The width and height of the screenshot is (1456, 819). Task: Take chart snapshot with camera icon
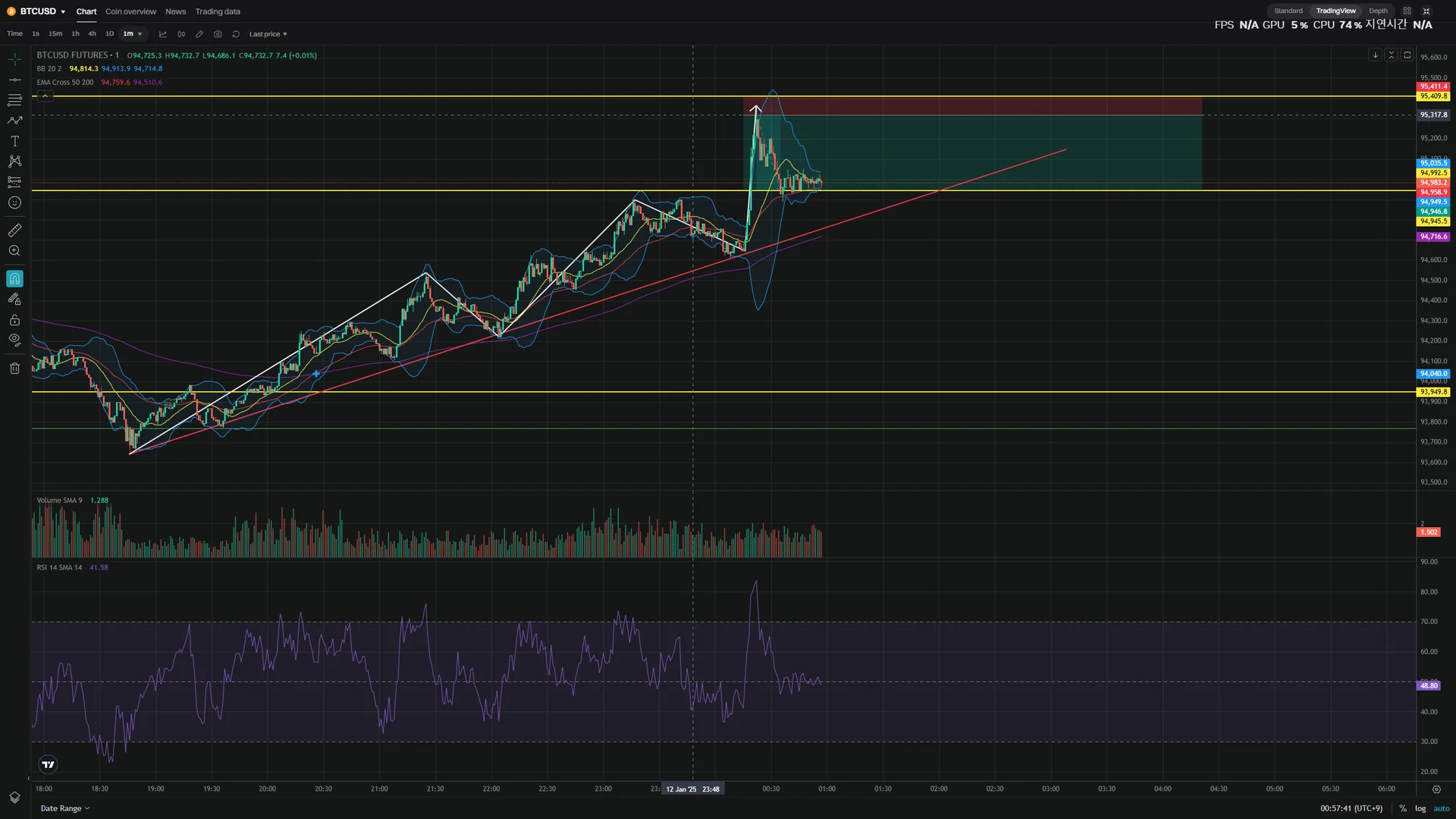[x=218, y=34]
